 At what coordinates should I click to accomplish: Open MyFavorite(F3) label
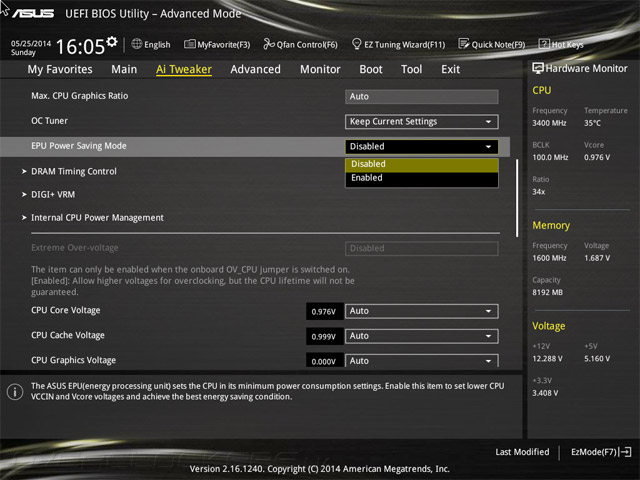(x=224, y=44)
